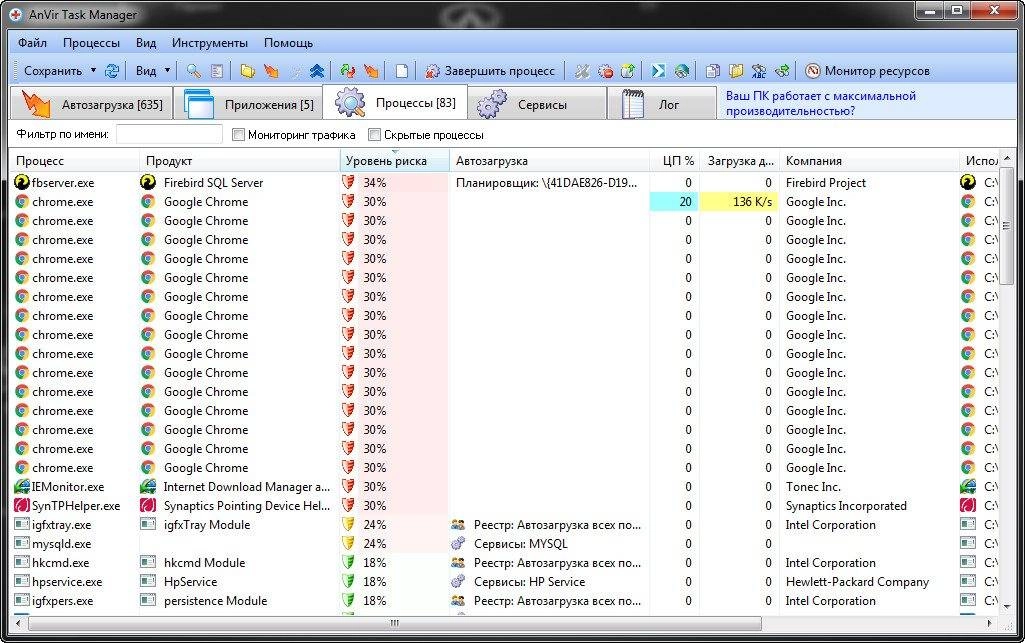The image size is (1025, 643).
Task: Expand the Сохранить dropdown arrow
Action: 93,70
